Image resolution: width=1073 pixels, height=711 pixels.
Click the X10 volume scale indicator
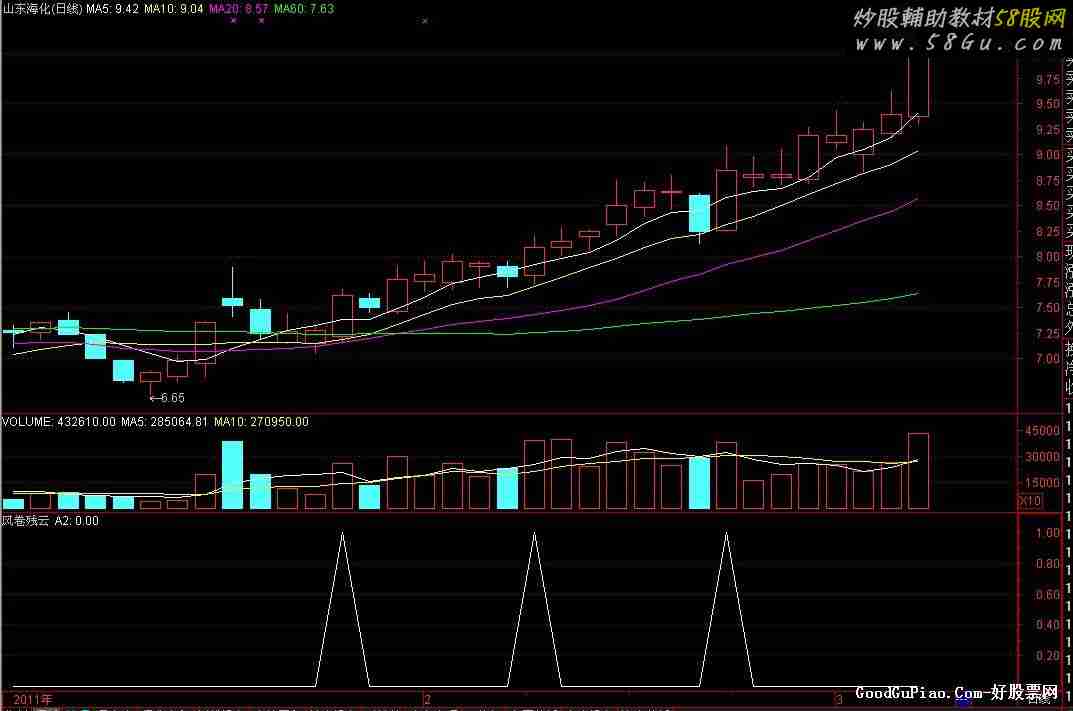[x=1030, y=499]
